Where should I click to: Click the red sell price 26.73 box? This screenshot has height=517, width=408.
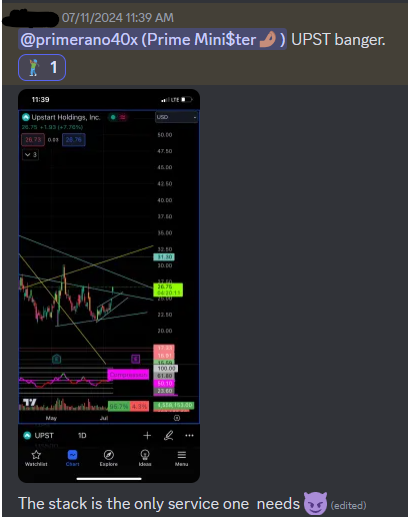click(33, 140)
